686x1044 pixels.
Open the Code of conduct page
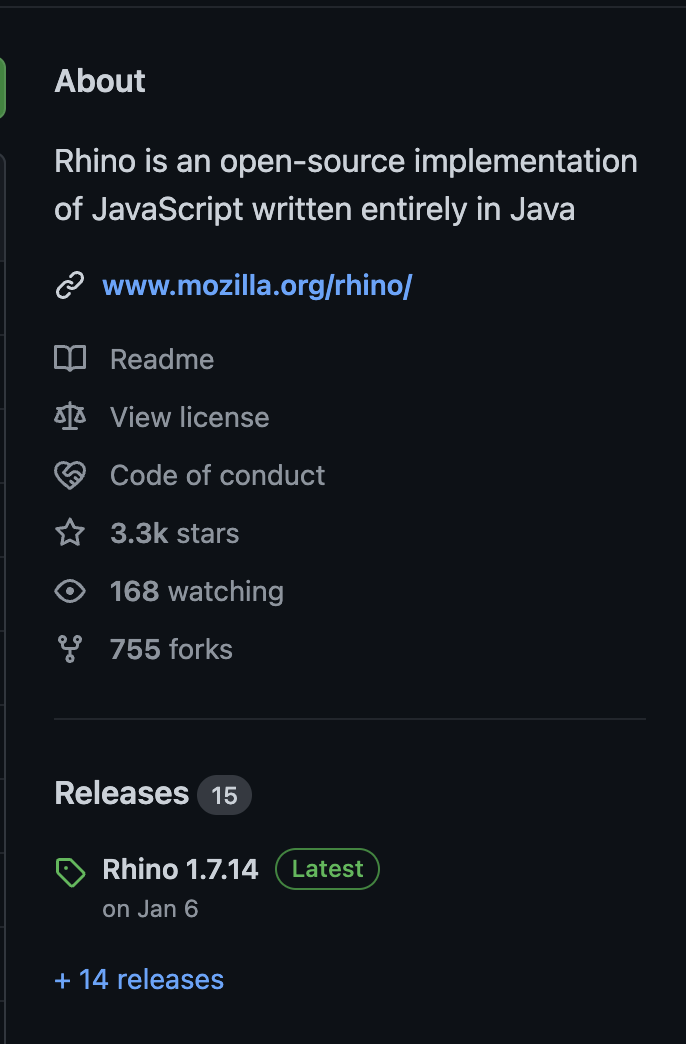(217, 475)
